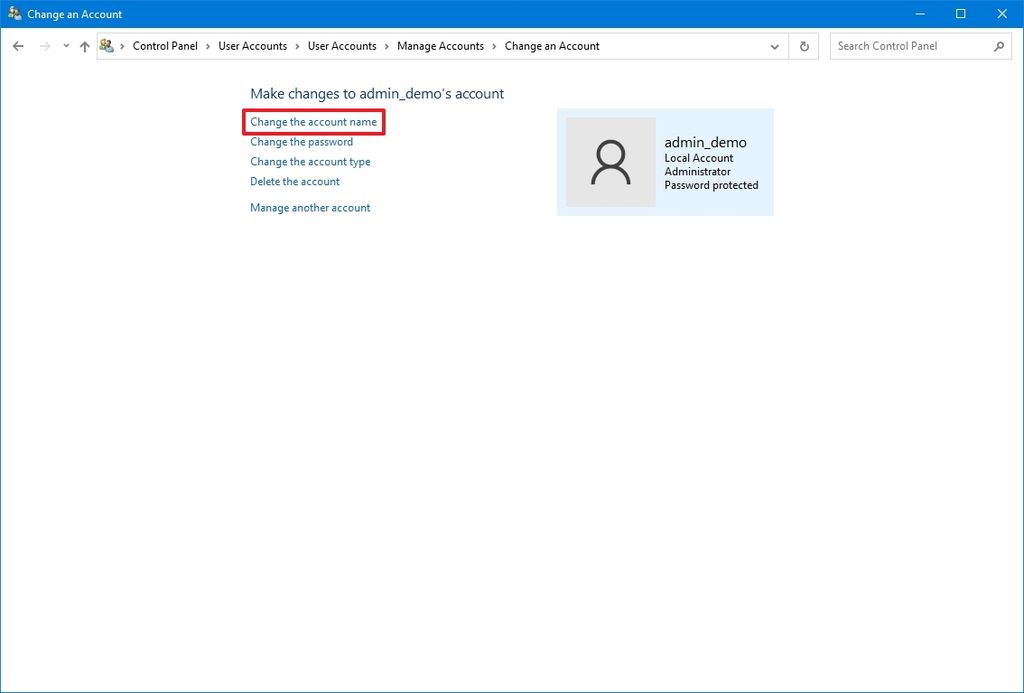1024x693 pixels.
Task: Select Change the account name
Action: tap(313, 121)
